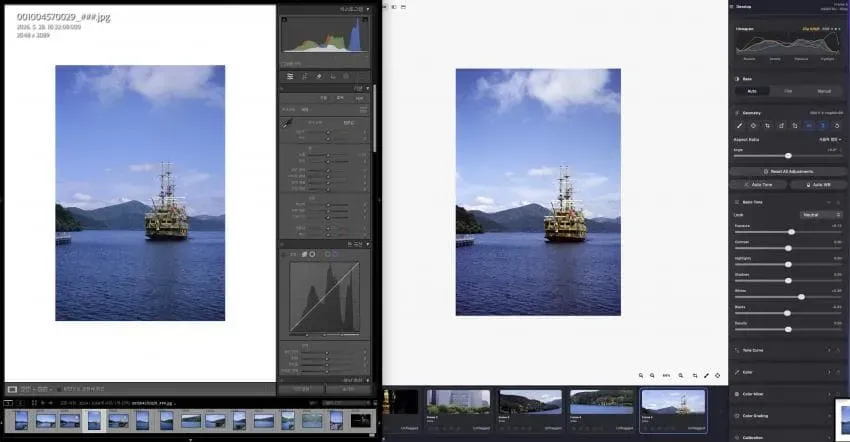850x442 pixels.
Task: Click folder icon at top of right app
Action: tap(403, 7)
